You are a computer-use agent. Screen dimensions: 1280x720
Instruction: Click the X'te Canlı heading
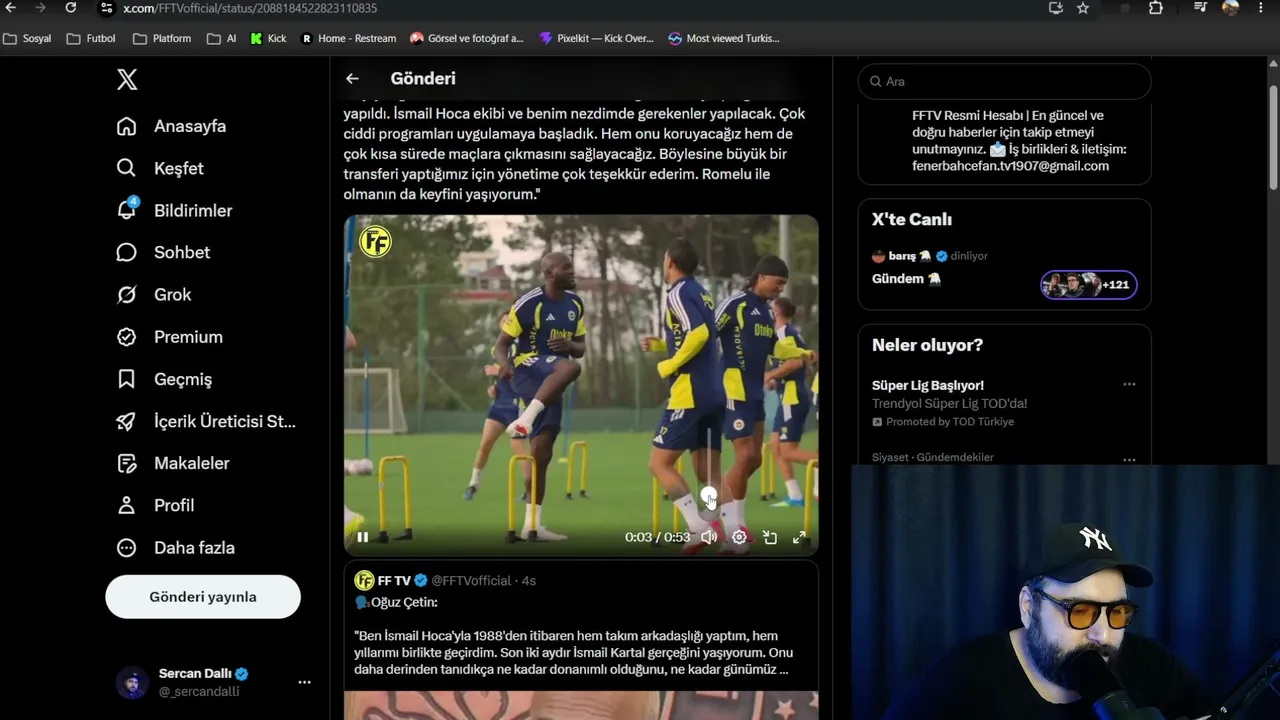(x=912, y=219)
